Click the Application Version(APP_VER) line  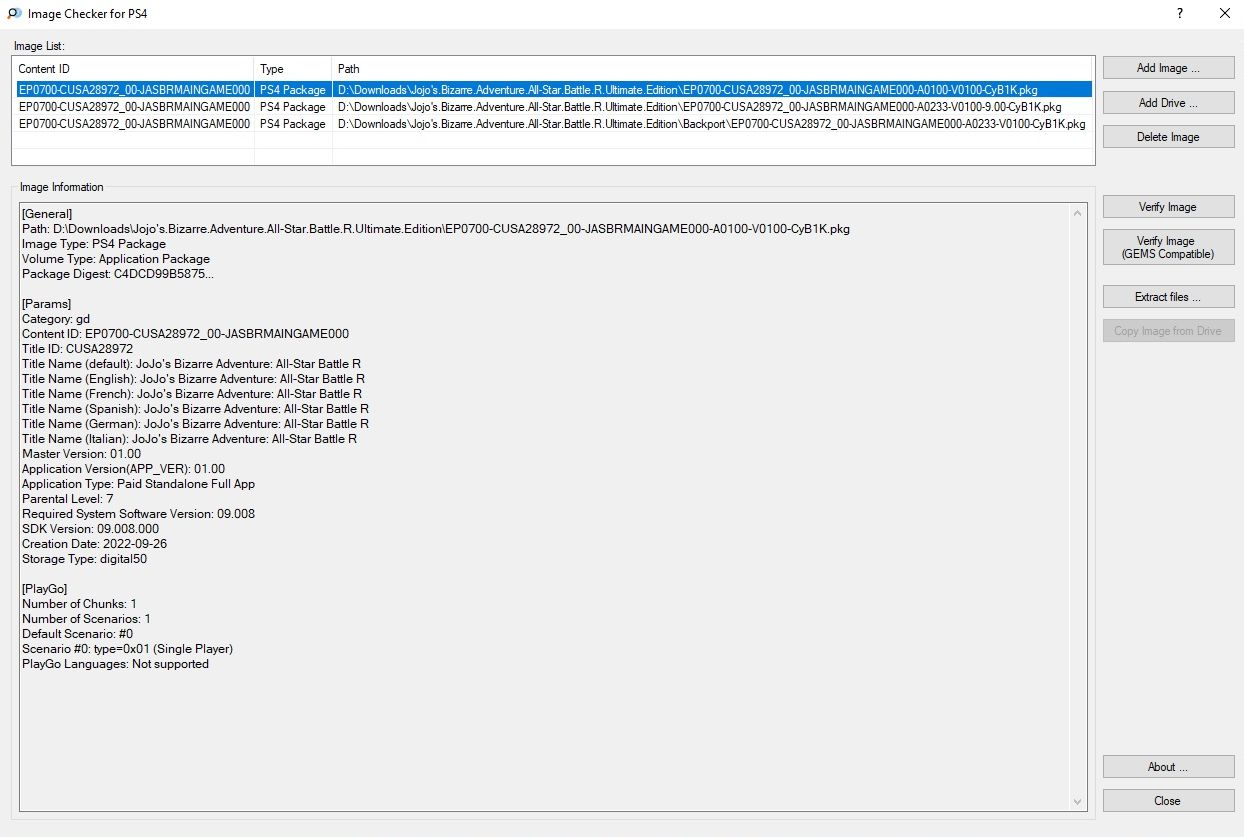[x=123, y=469]
